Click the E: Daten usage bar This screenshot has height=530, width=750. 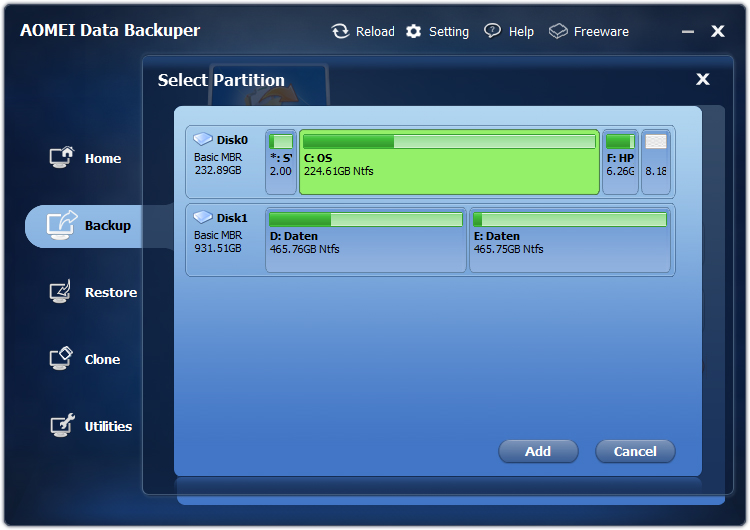570,219
